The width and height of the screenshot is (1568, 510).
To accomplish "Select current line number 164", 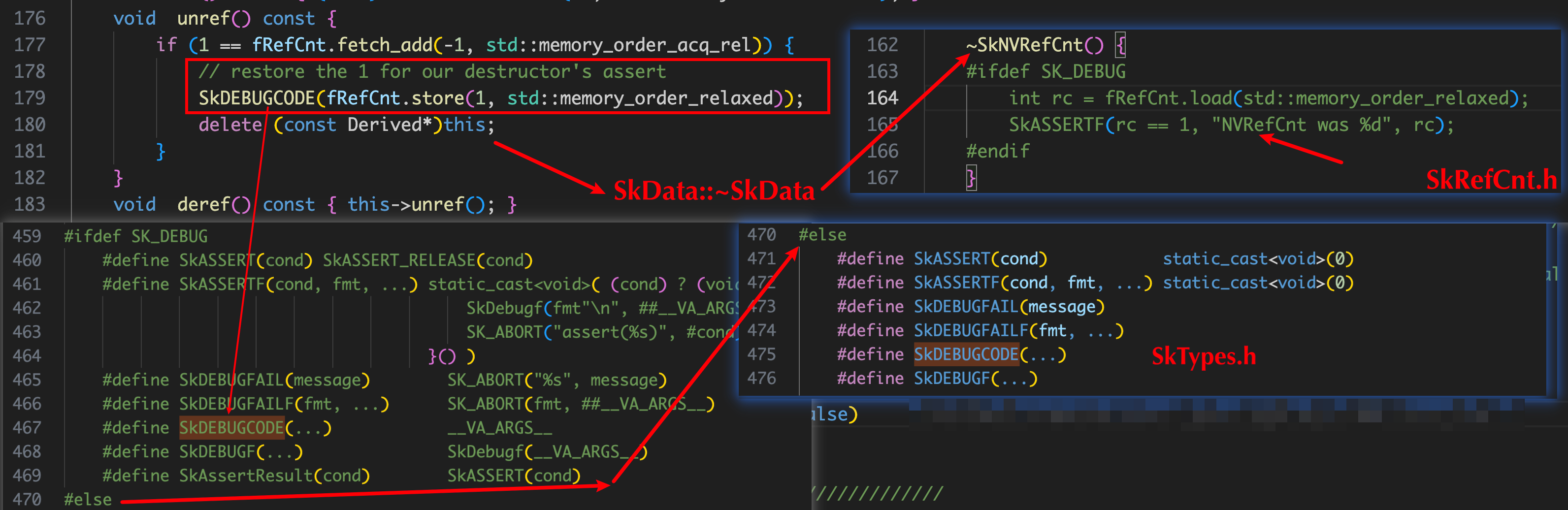I will [882, 98].
